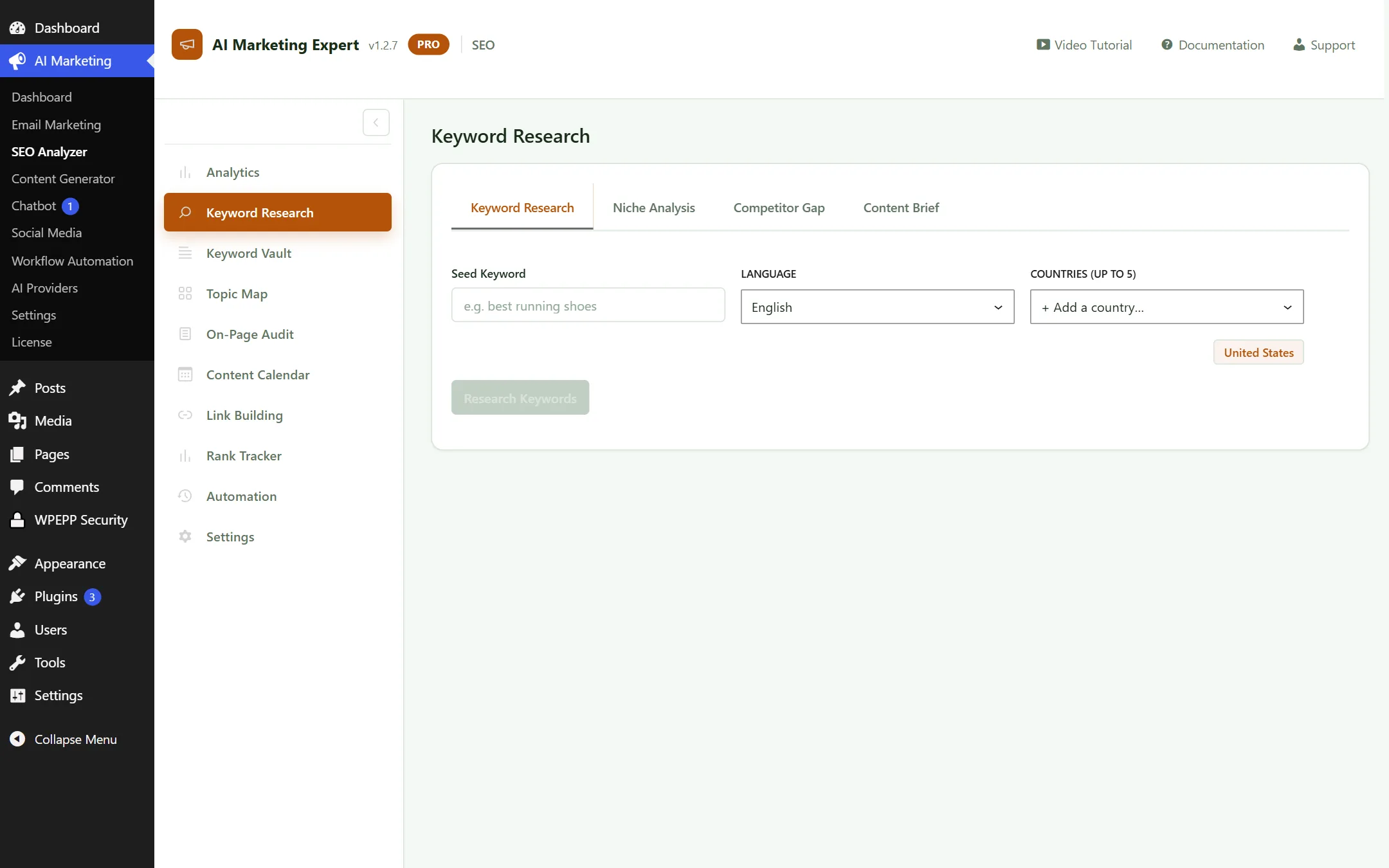This screenshot has height=868, width=1389.
Task: Click the Collapse Menu arrow icon
Action: click(17, 739)
